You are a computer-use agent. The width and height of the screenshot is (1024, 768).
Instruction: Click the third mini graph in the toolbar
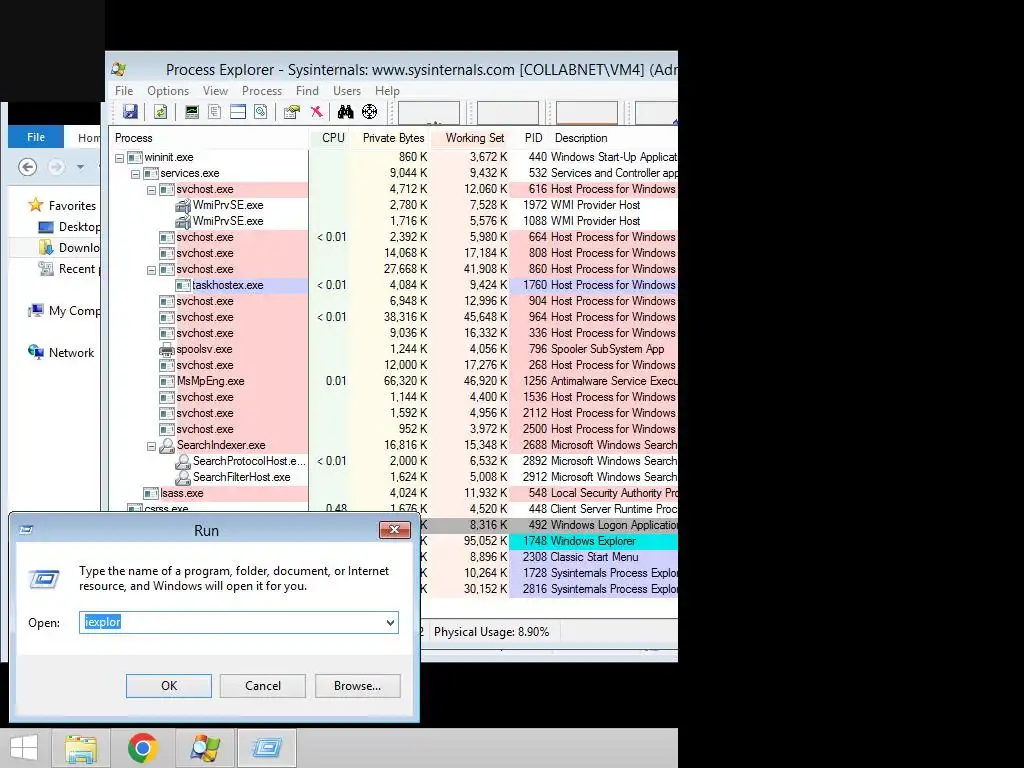(x=586, y=112)
